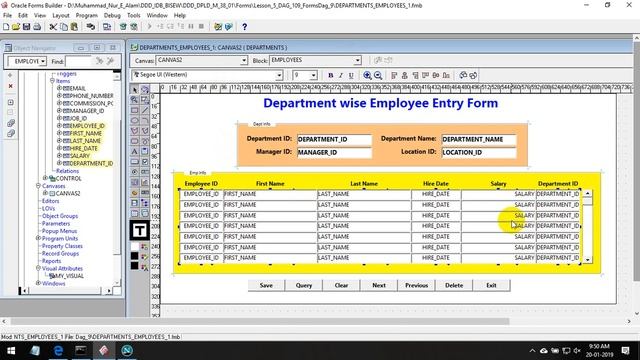Viewport: 640px width, 360px height.
Task: Select the Magnify tool in tool palette
Action: 135,100
